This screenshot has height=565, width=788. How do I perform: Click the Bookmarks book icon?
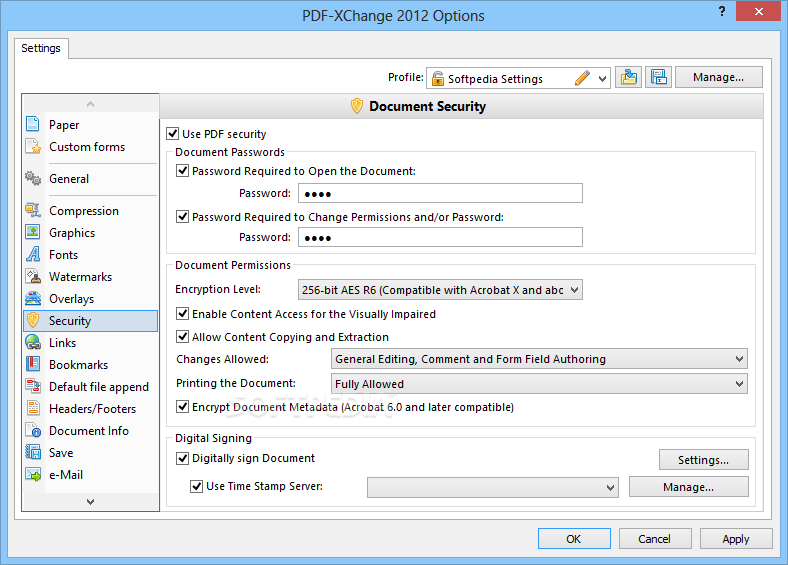[x=33, y=364]
